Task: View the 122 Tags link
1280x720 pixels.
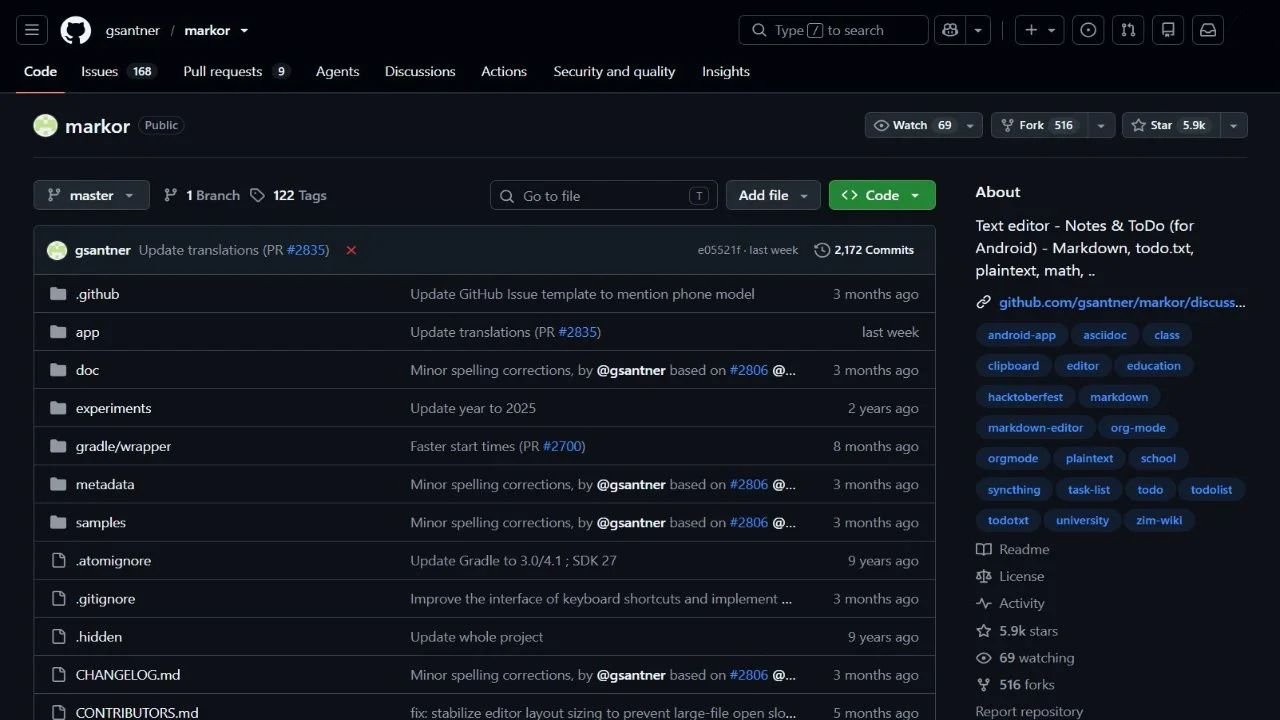Action: point(288,195)
